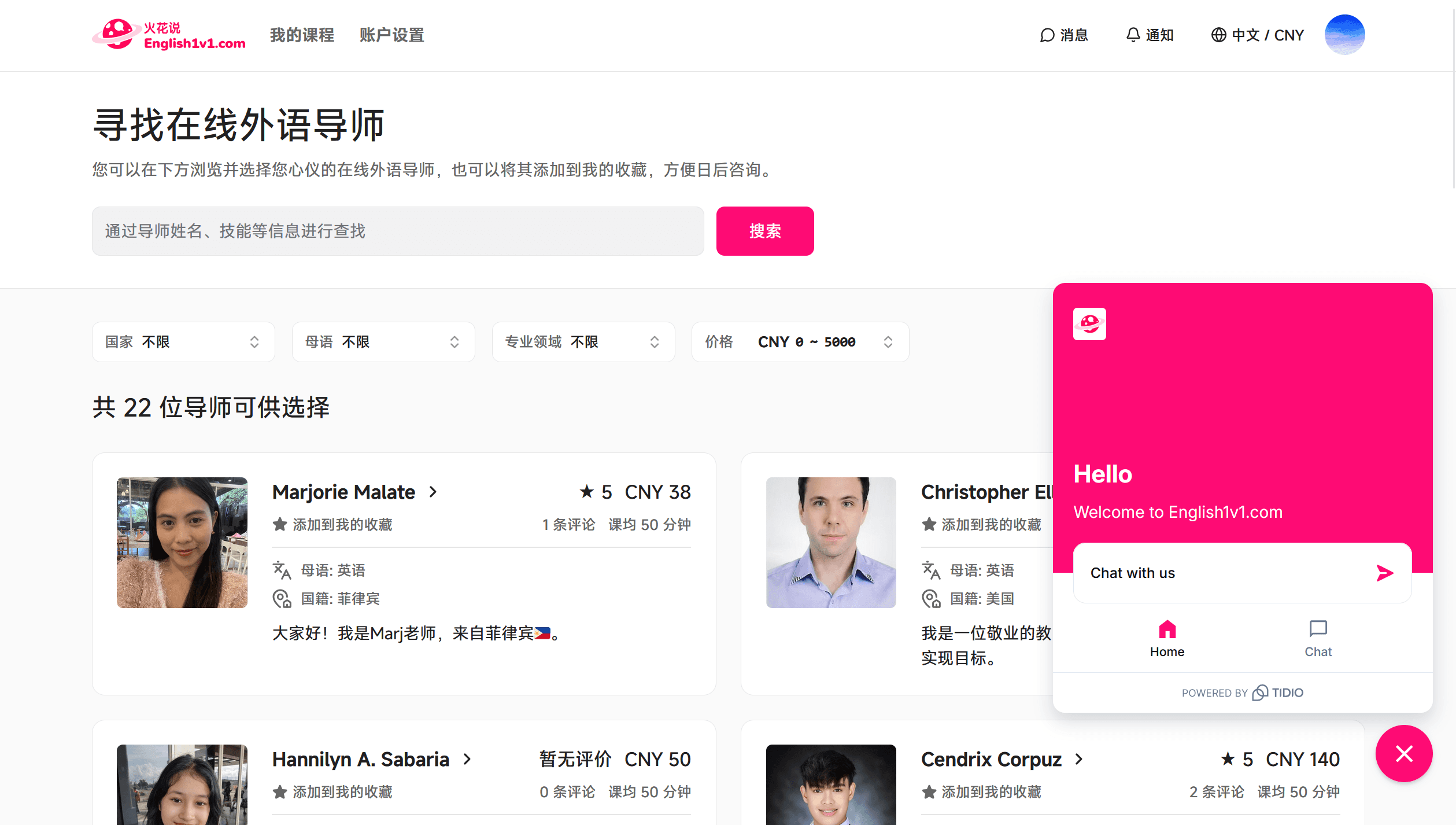This screenshot has width=1456, height=825.
Task: Open the 通知 notifications bell
Action: [x=1149, y=35]
